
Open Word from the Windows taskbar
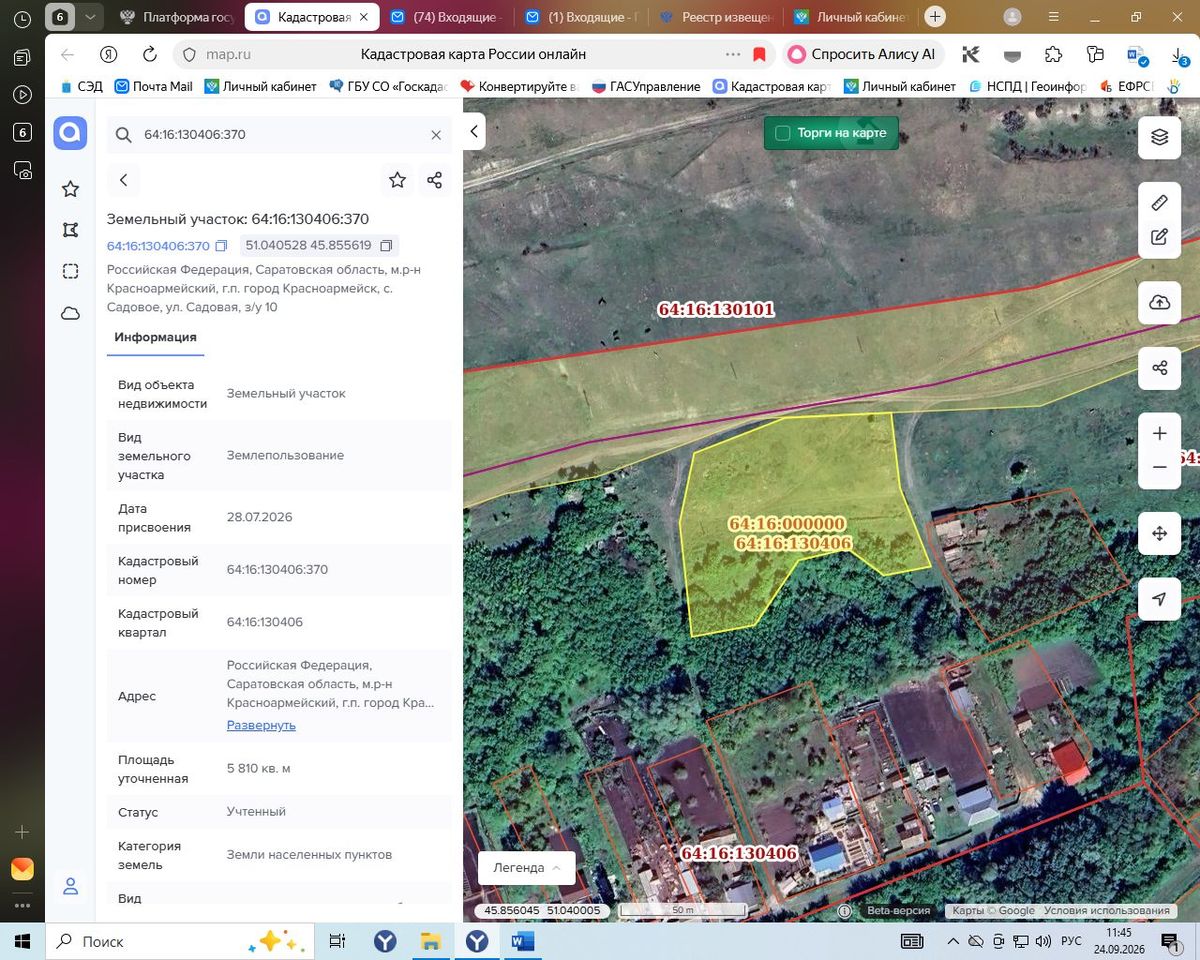pyautogui.click(x=522, y=941)
